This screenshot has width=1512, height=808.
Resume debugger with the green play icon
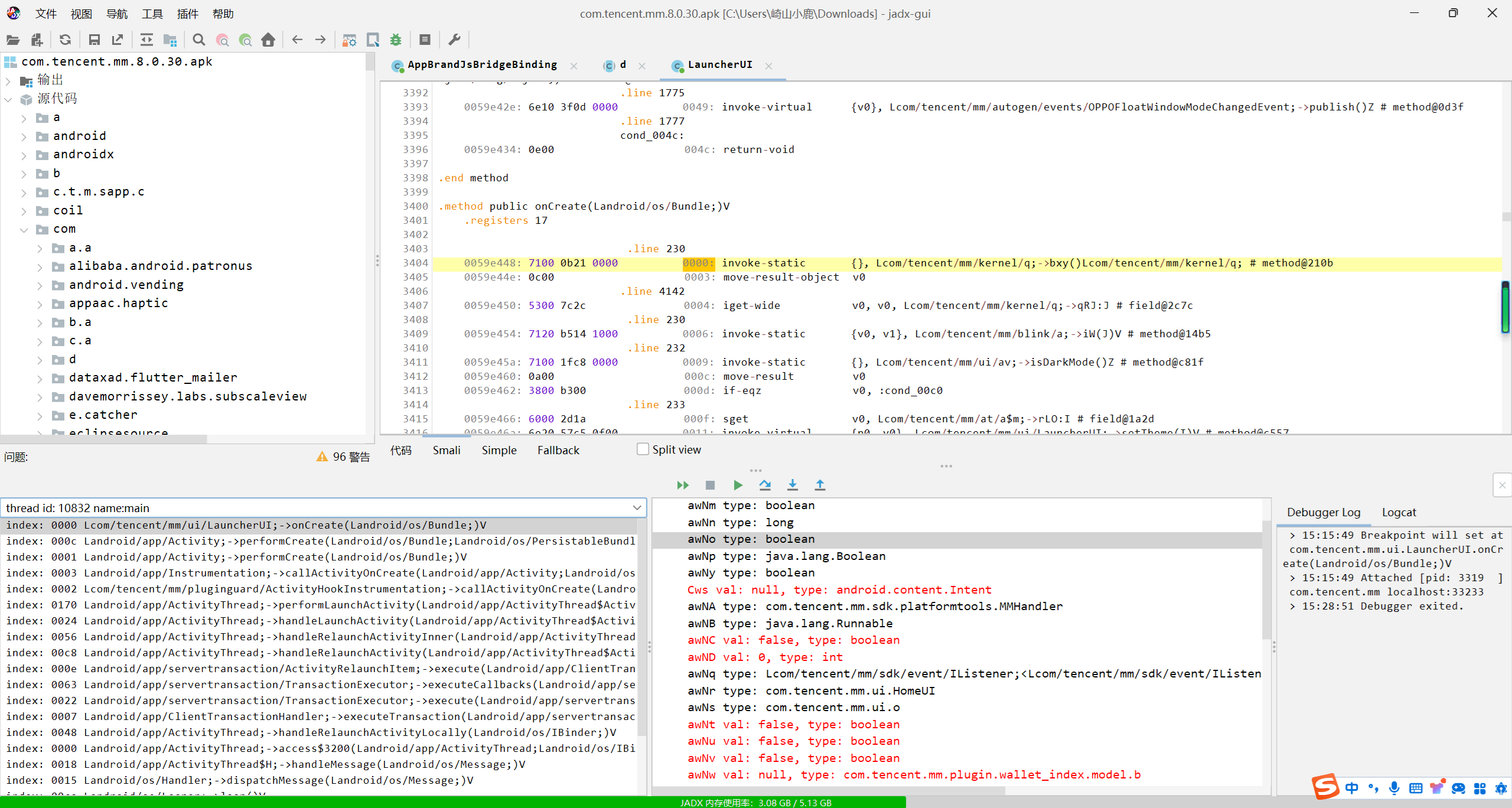(x=738, y=485)
